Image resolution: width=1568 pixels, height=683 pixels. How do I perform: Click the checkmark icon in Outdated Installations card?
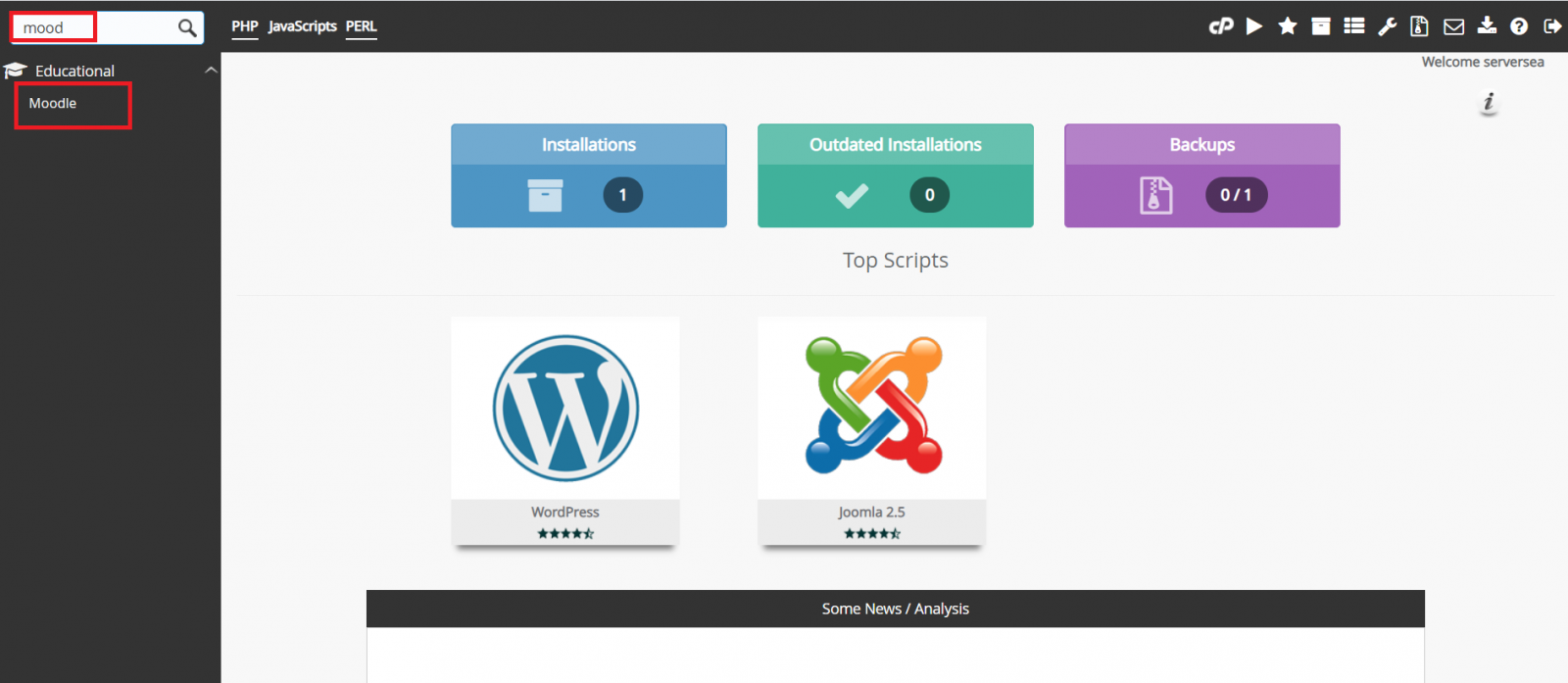point(852,196)
